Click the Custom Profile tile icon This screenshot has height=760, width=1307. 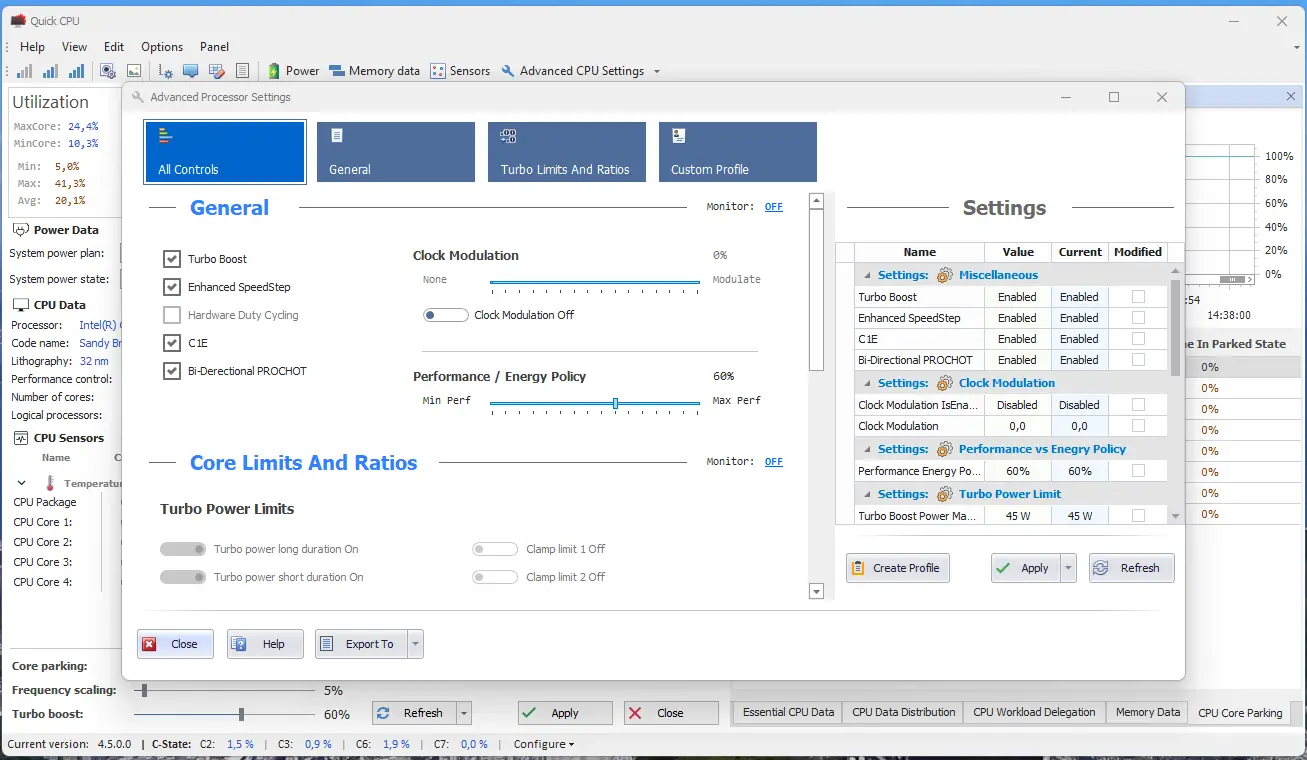tap(678, 136)
